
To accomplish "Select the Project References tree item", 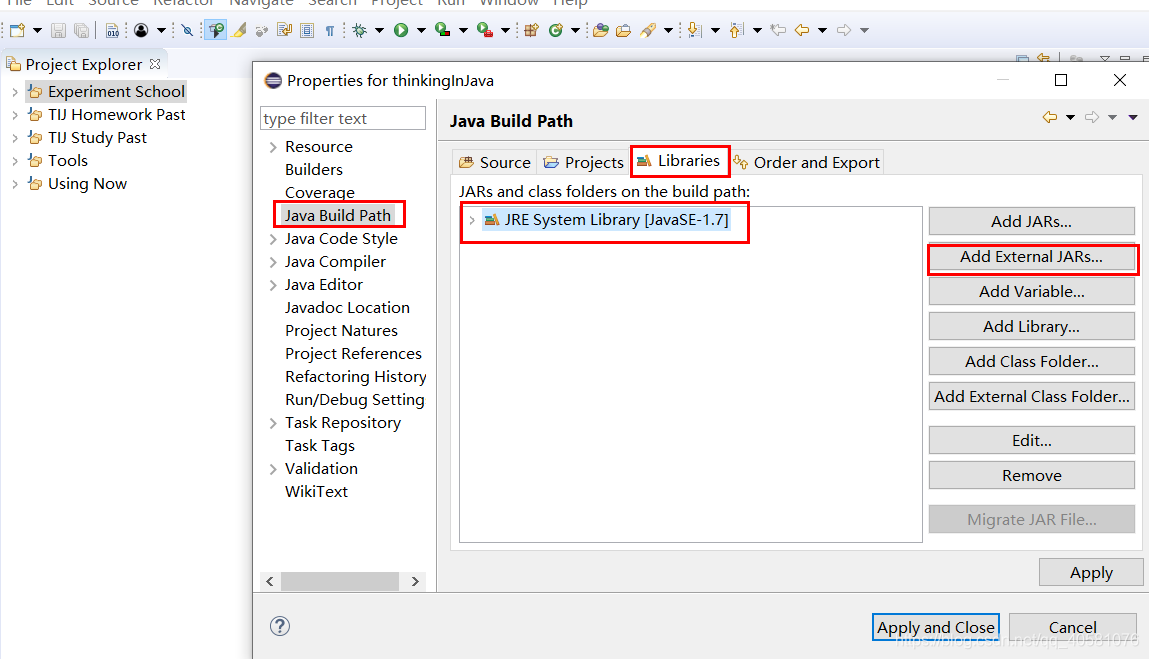I will (x=353, y=353).
